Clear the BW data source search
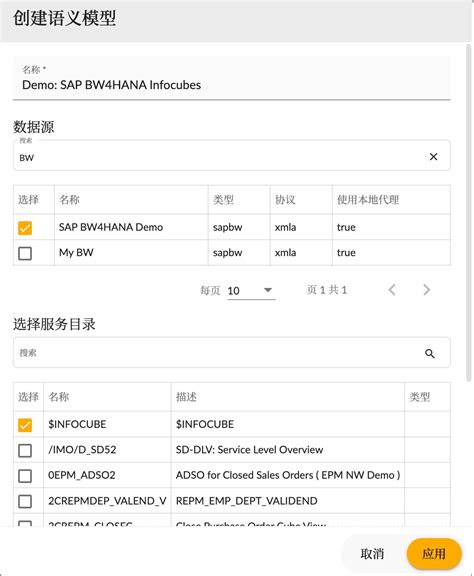This screenshot has width=474, height=576. click(433, 157)
